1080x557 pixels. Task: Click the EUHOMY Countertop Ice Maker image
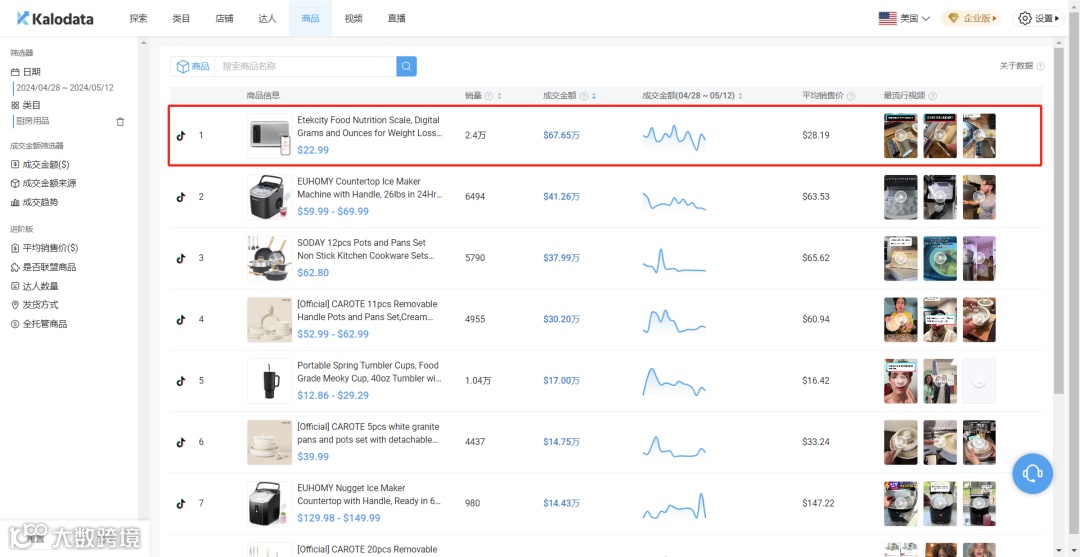(x=269, y=197)
